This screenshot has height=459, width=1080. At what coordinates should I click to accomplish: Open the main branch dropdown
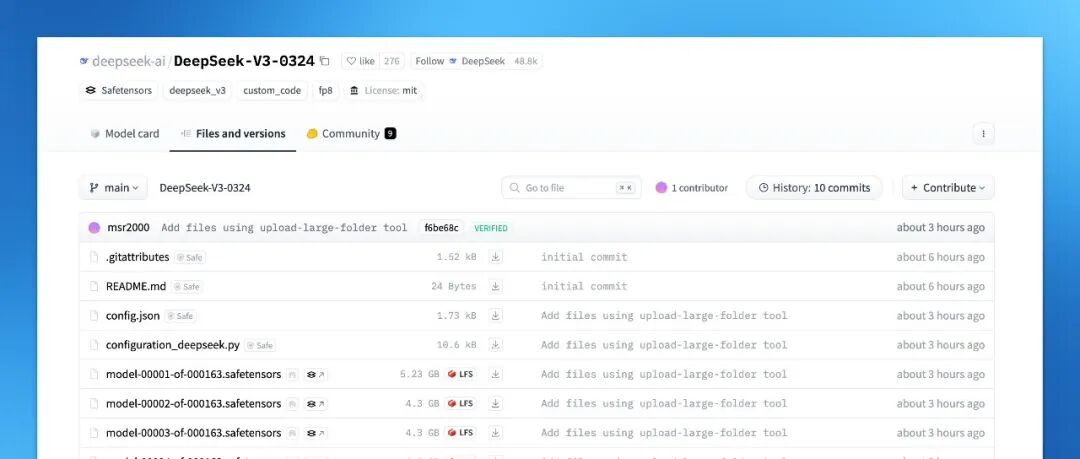pos(114,187)
